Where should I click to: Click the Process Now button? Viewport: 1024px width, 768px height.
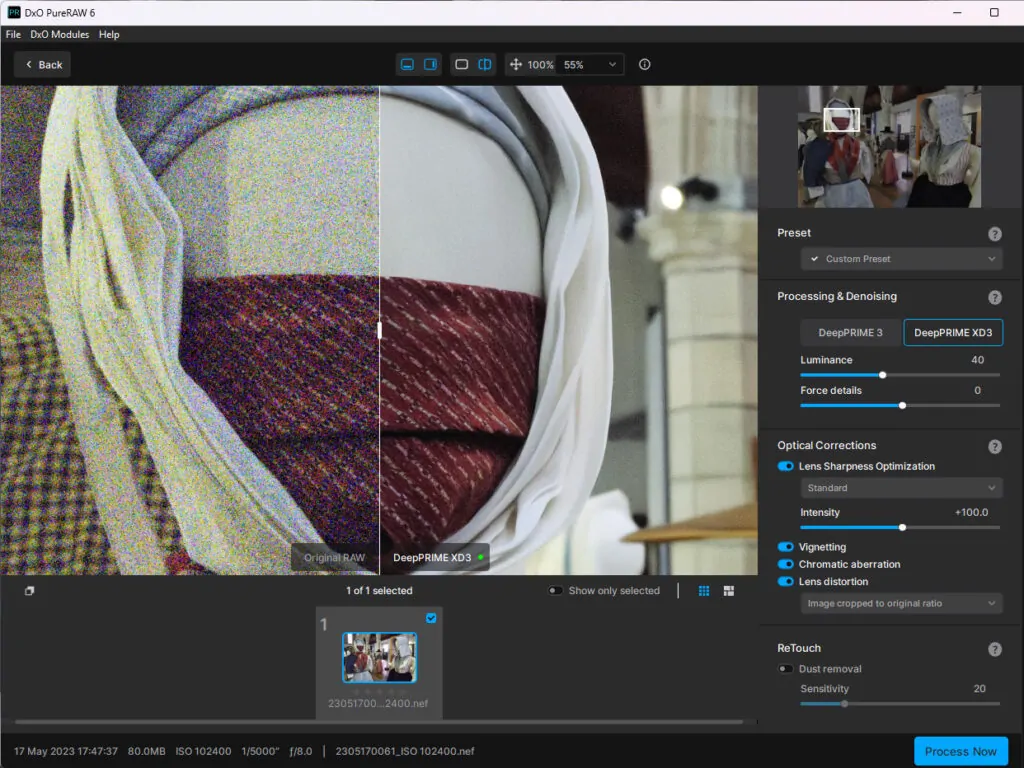pyautogui.click(x=960, y=751)
